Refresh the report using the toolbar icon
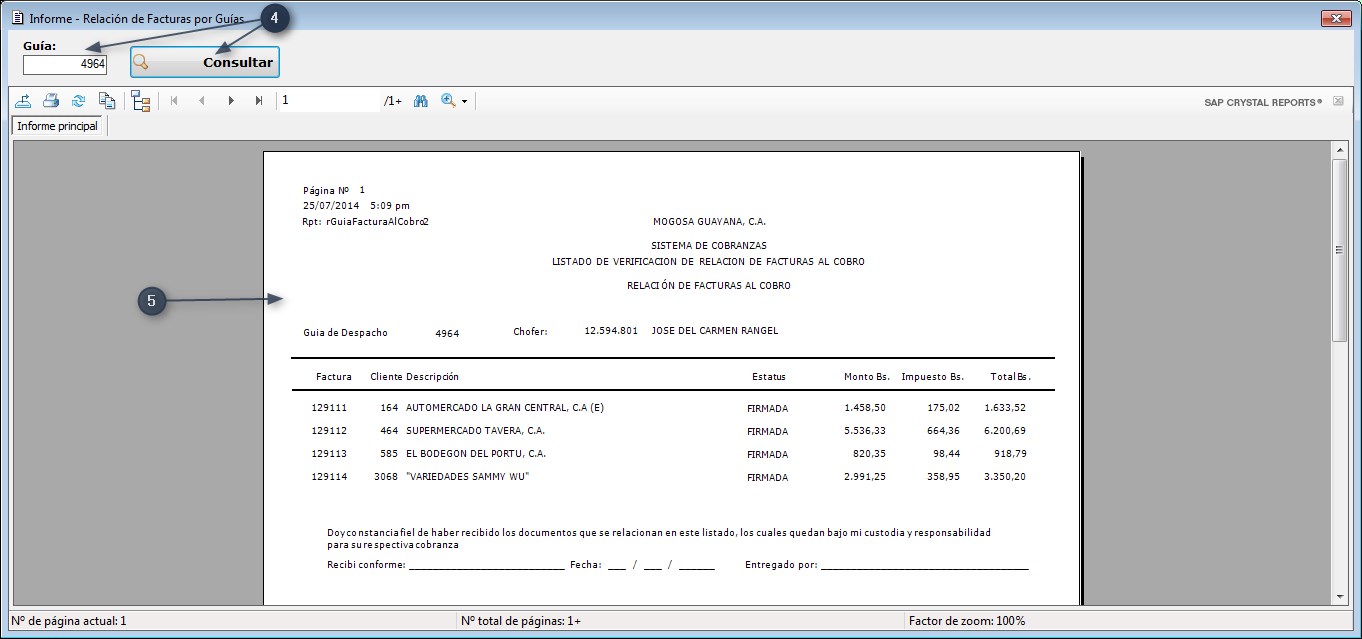The width and height of the screenshot is (1362, 639). tap(78, 101)
